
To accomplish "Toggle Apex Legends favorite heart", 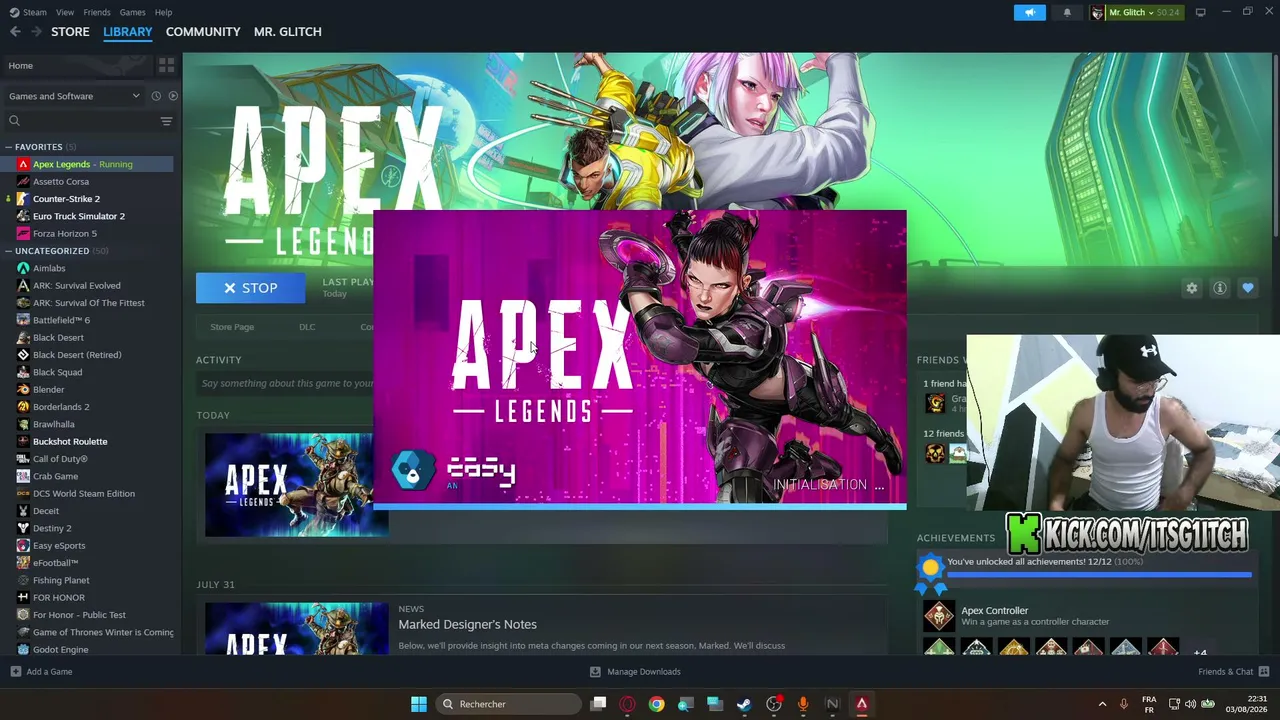I will point(1248,288).
